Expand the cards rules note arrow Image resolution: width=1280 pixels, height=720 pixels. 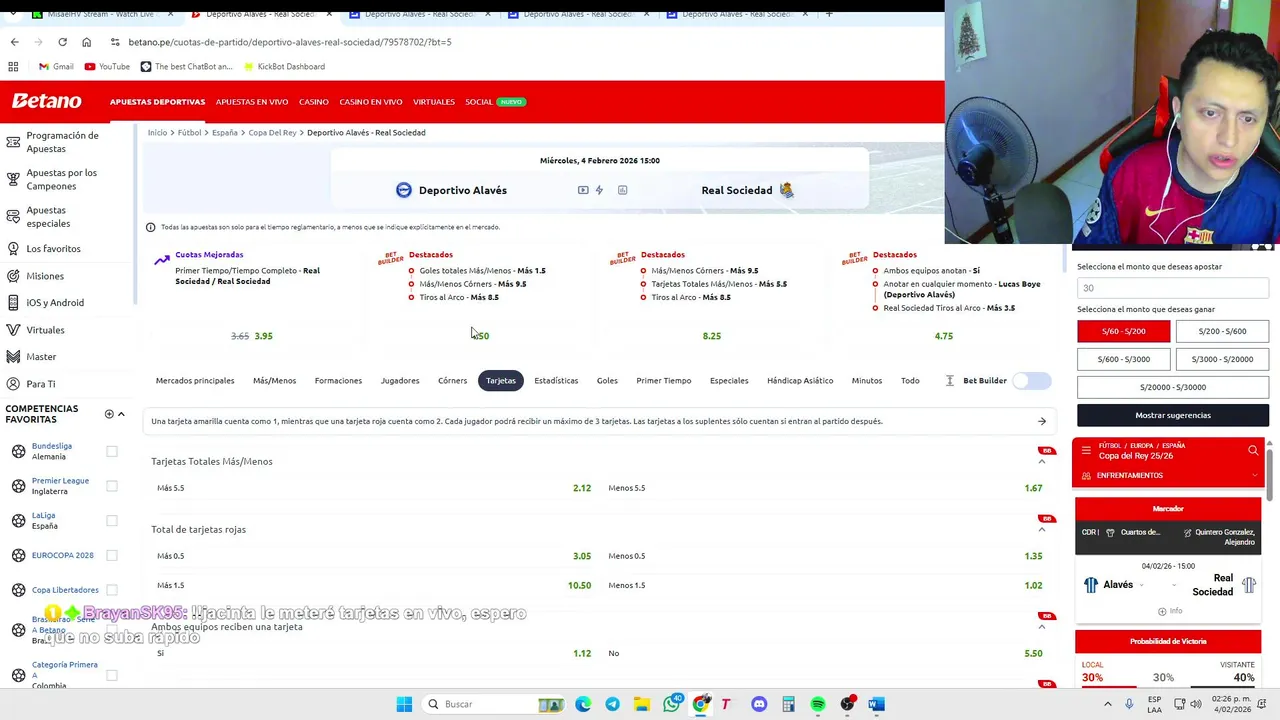coord(1041,421)
